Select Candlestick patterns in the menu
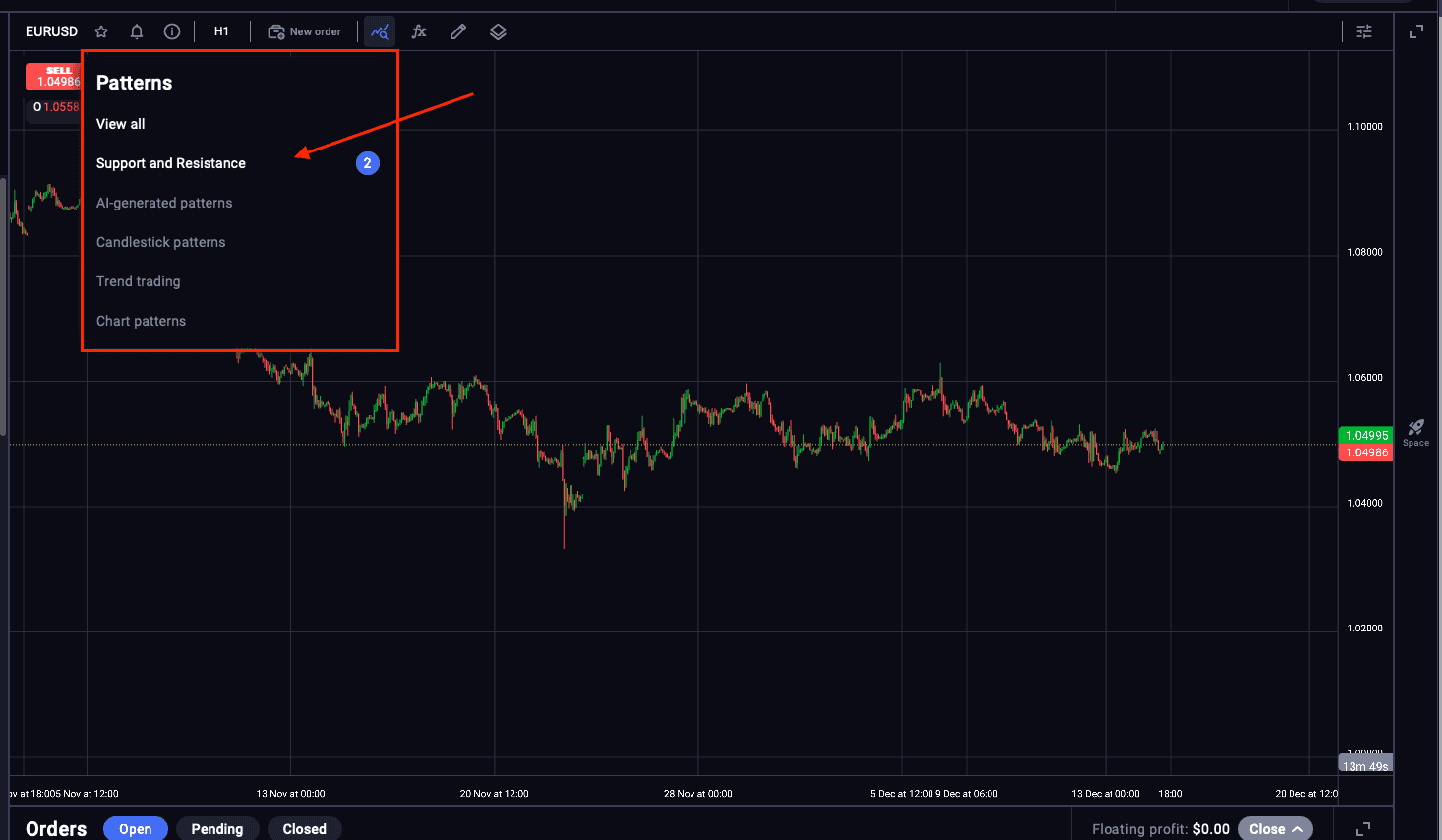Viewport: 1442px width, 840px height. pyautogui.click(x=160, y=242)
